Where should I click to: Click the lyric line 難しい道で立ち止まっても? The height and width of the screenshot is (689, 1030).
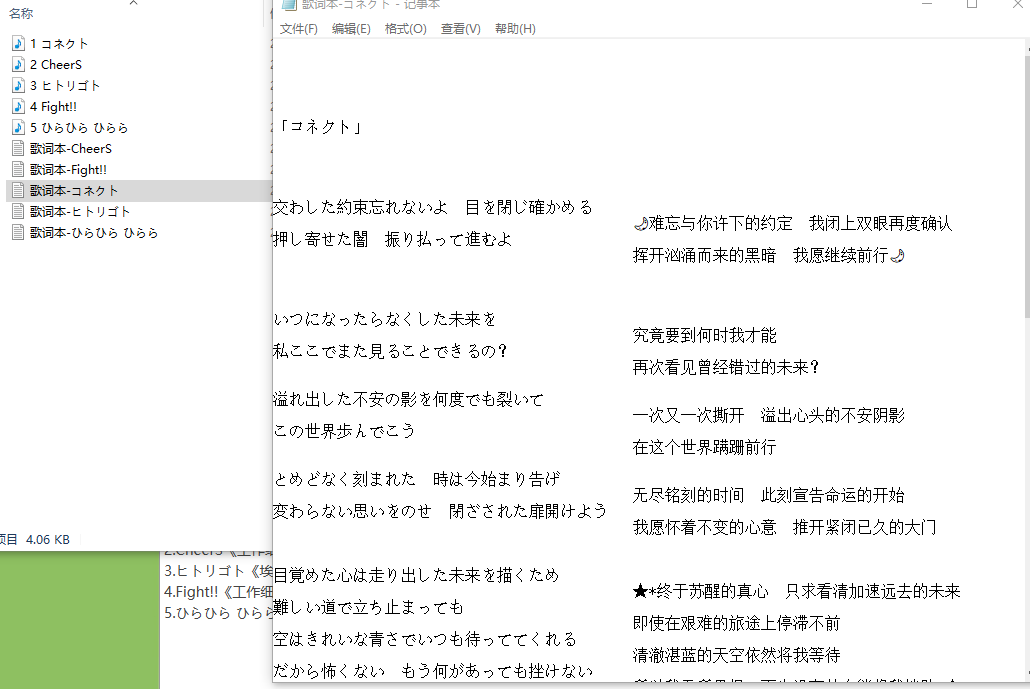(369, 607)
